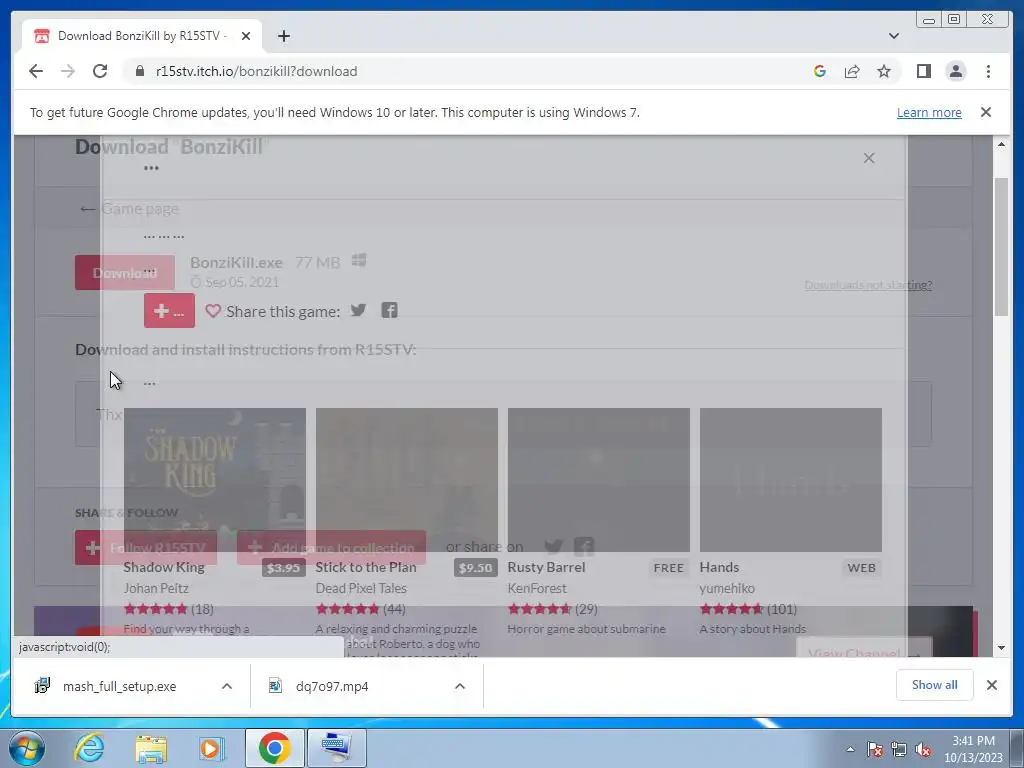
Task: Open Windows Media Player from taskbar
Action: [211, 748]
